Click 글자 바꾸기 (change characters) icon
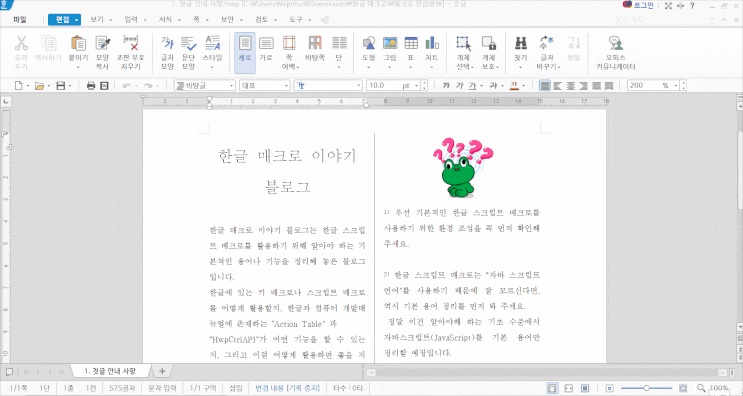 pos(547,44)
